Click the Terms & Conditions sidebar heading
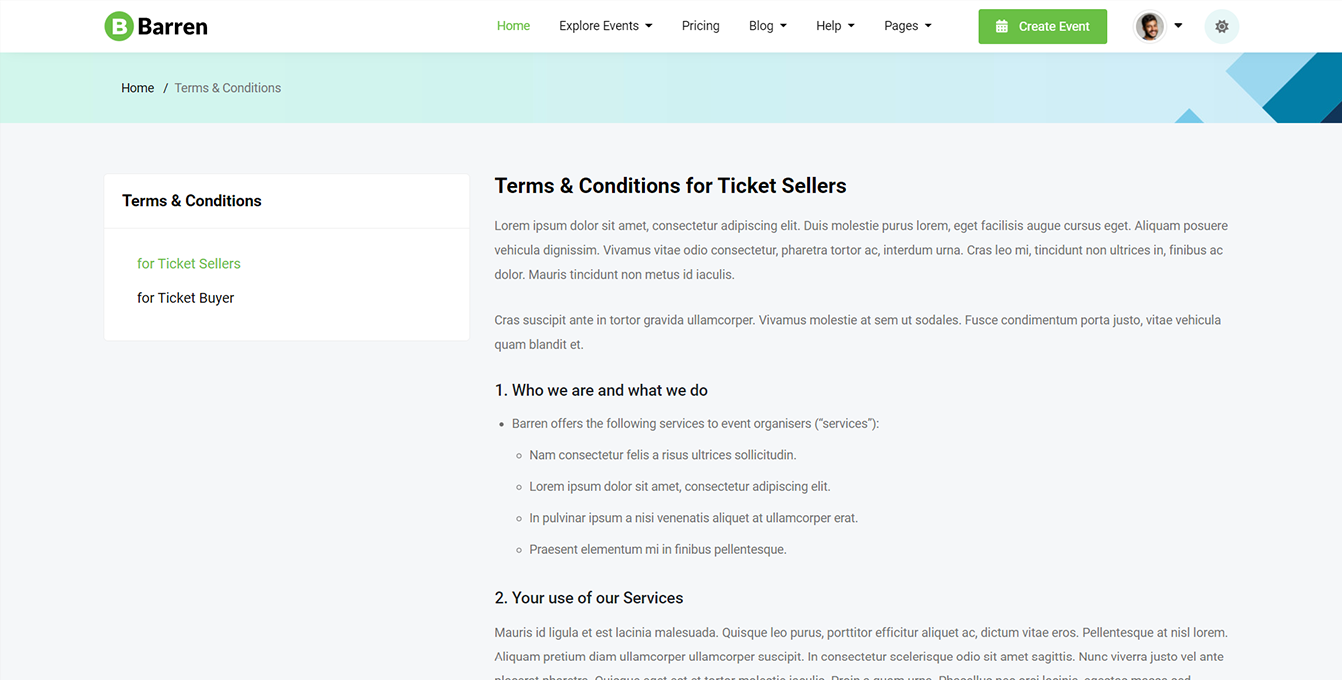Viewport: 1342px width, 680px height. [x=192, y=201]
